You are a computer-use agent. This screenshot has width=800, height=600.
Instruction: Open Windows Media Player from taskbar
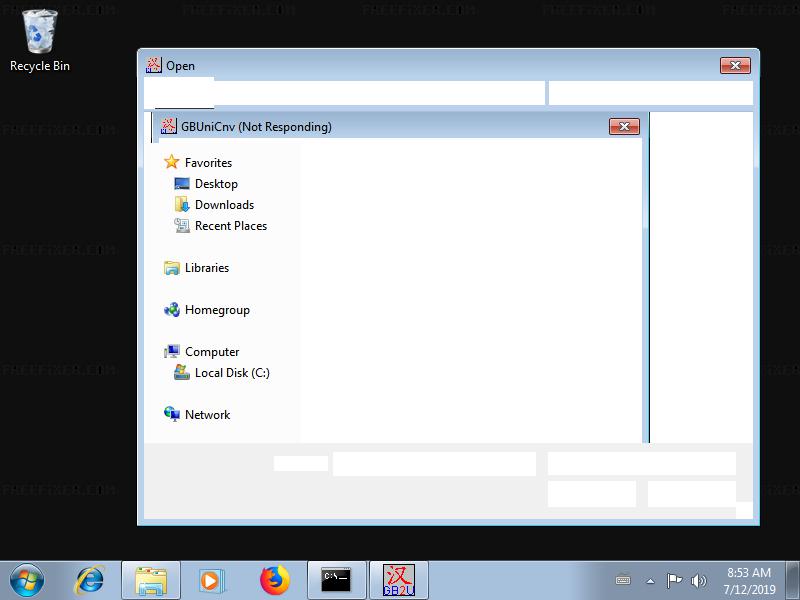click(210, 581)
